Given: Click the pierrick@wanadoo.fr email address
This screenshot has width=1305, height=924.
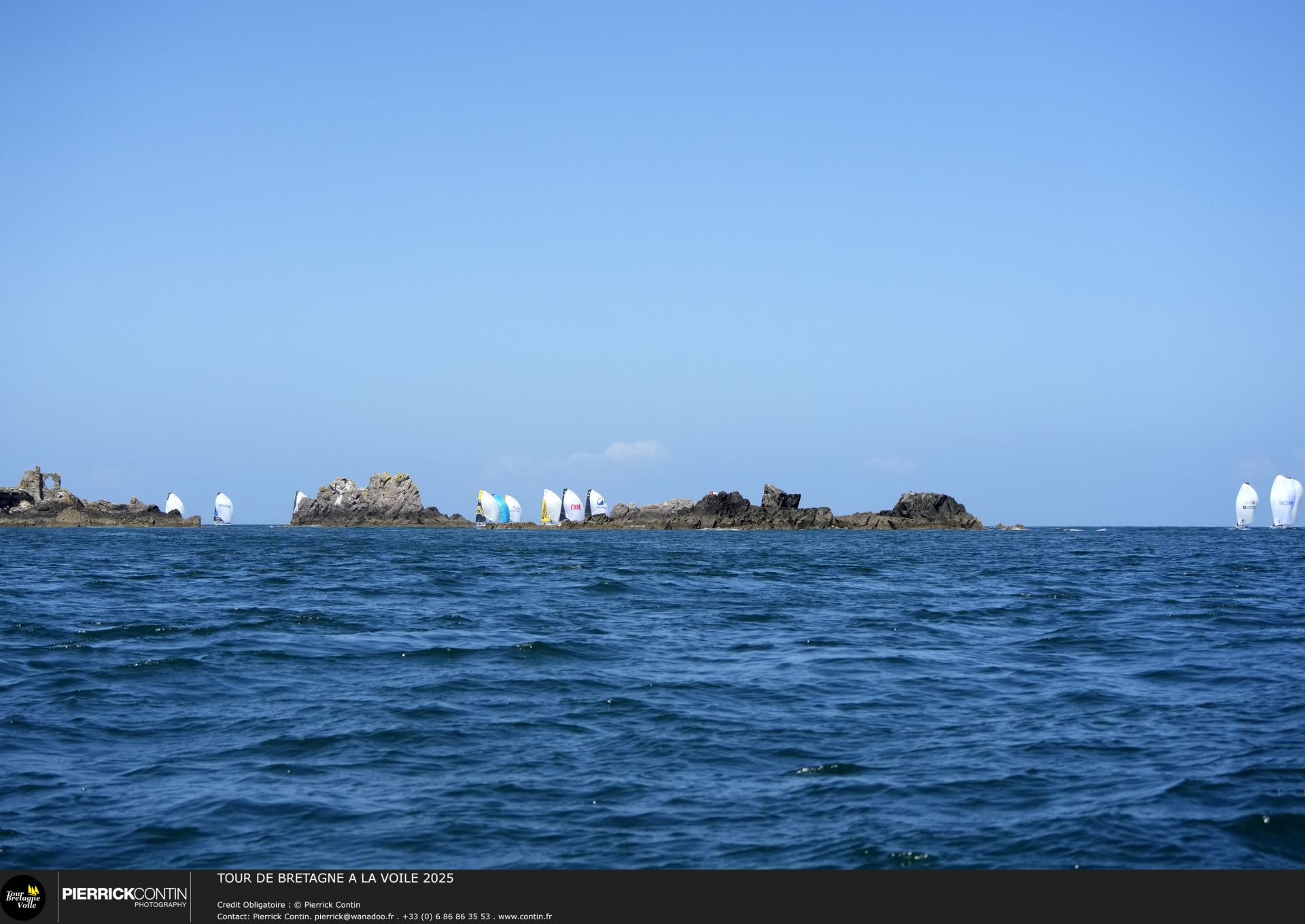Looking at the screenshot, I should point(354,917).
